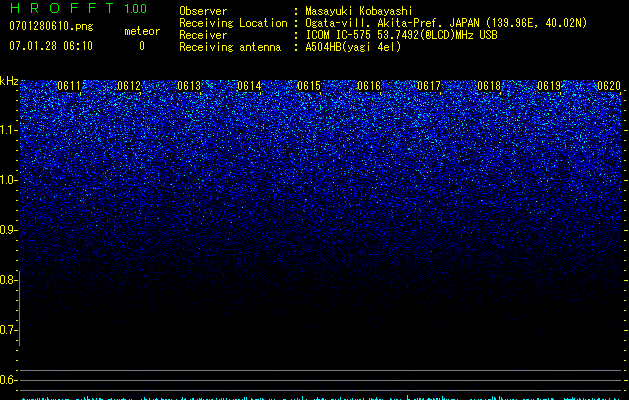Click the 0614 time marker

tap(249, 86)
